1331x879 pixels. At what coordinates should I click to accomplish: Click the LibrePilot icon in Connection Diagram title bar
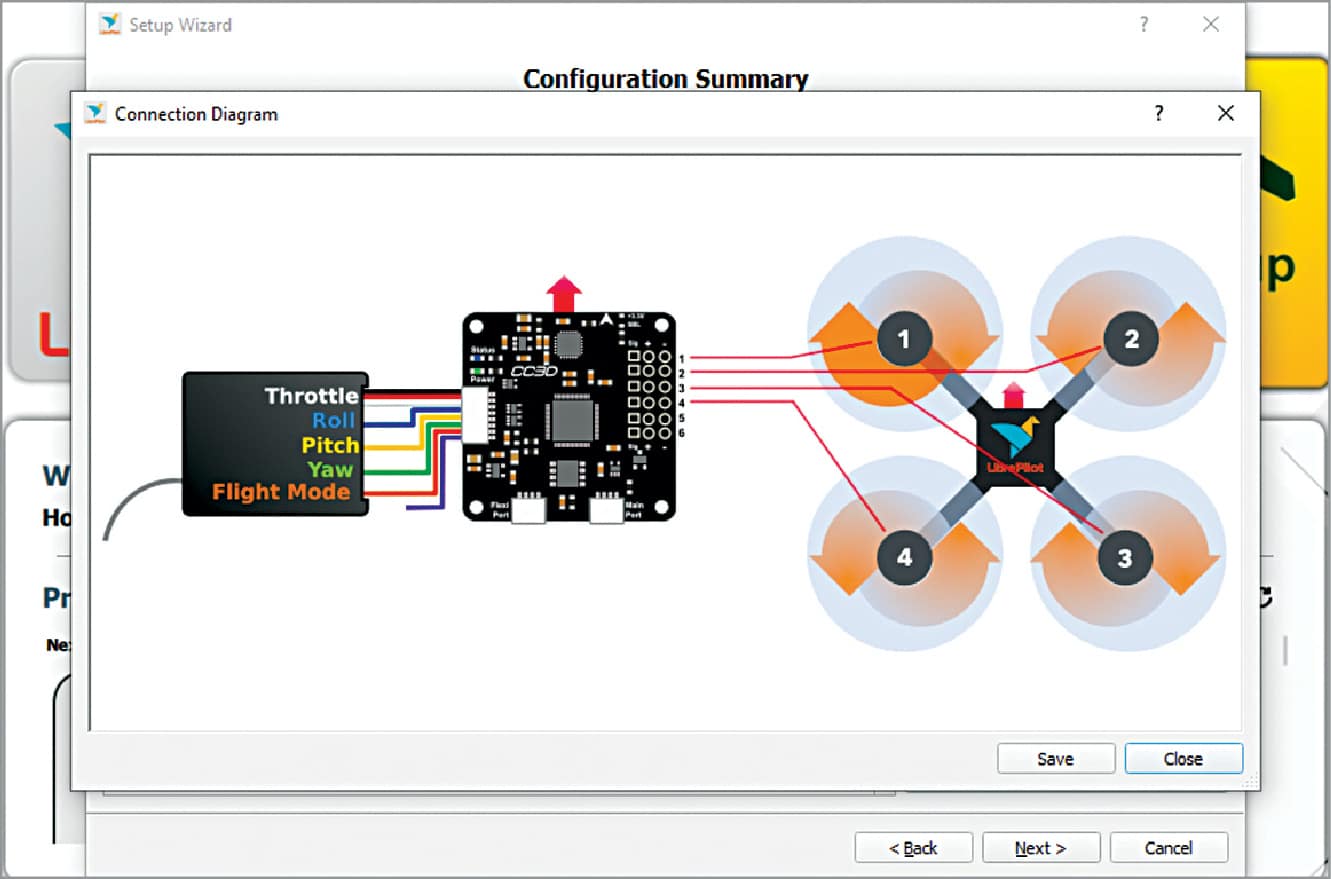[94, 114]
